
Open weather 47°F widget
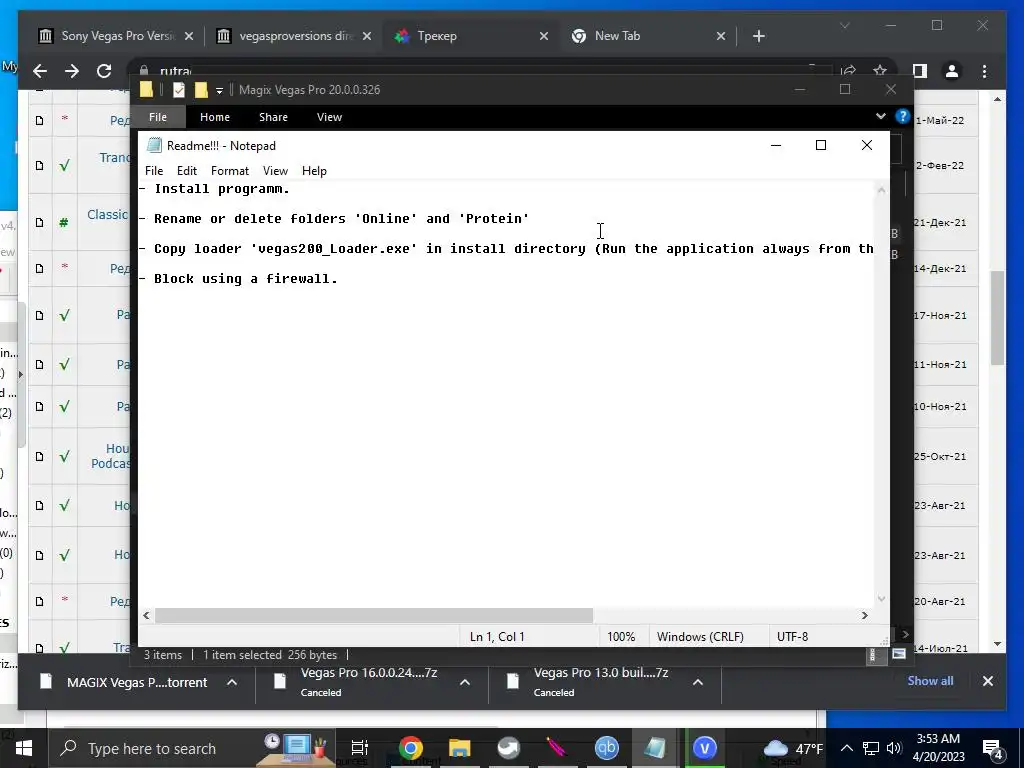click(x=793, y=748)
